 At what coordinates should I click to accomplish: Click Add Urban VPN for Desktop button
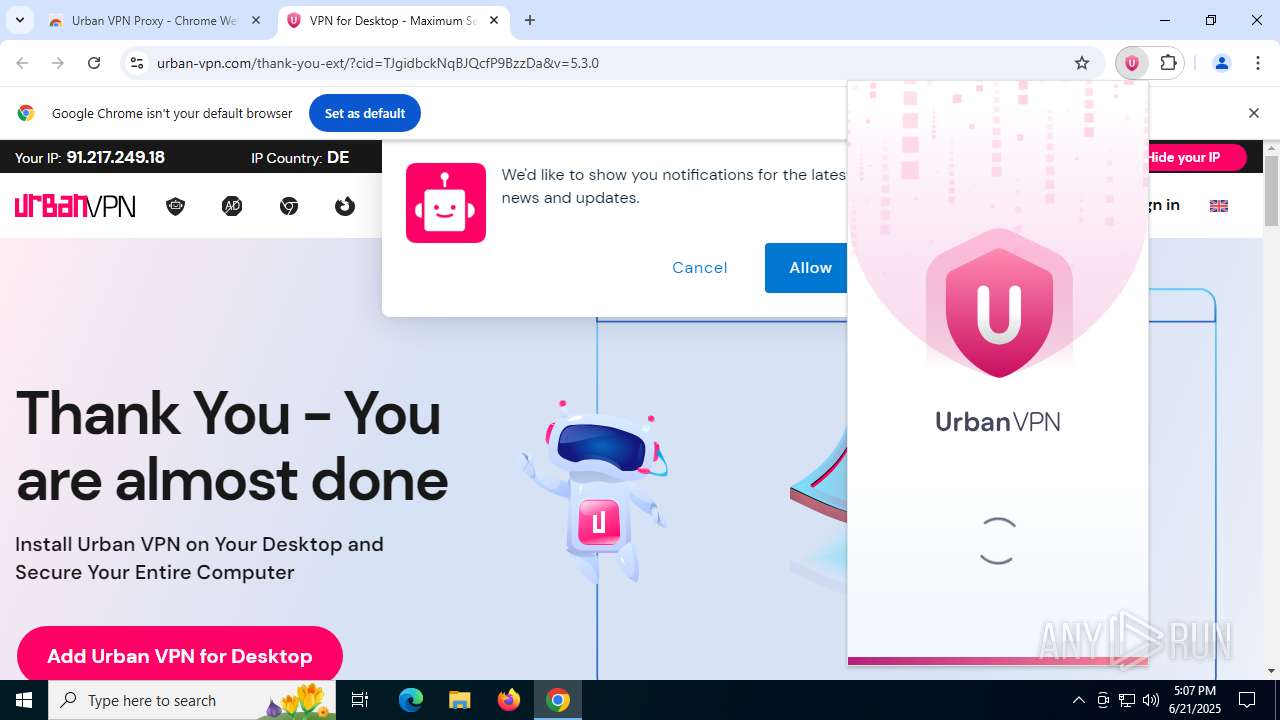click(180, 655)
